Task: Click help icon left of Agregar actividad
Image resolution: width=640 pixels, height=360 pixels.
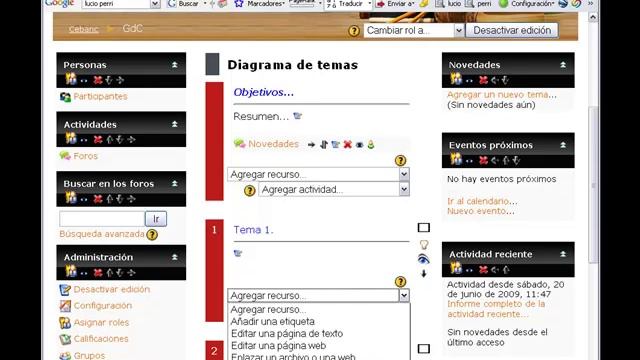Action: 249,191
